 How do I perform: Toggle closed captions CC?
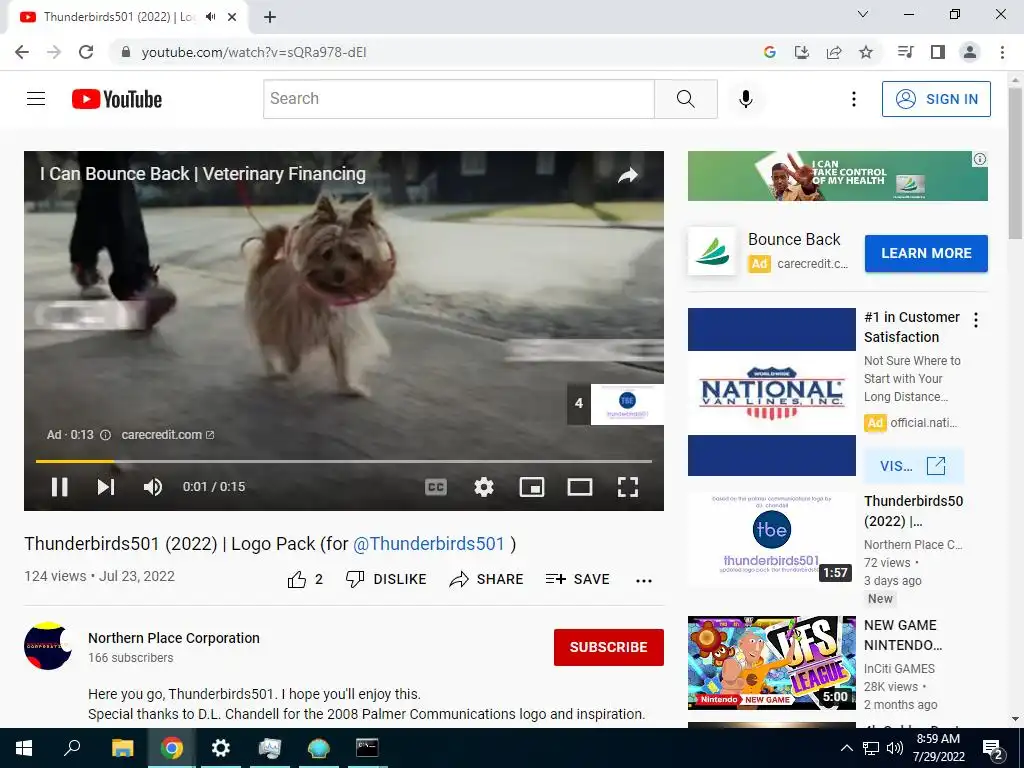coord(436,487)
